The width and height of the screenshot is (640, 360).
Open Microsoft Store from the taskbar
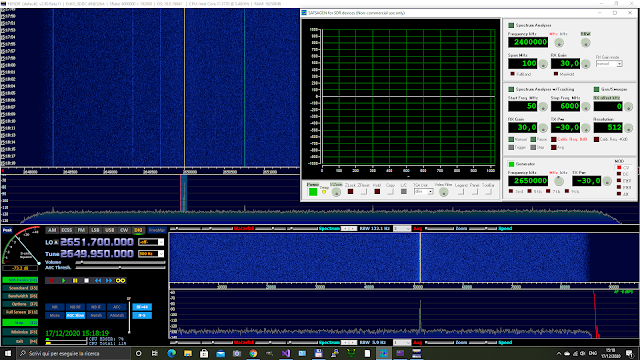coord(204,353)
